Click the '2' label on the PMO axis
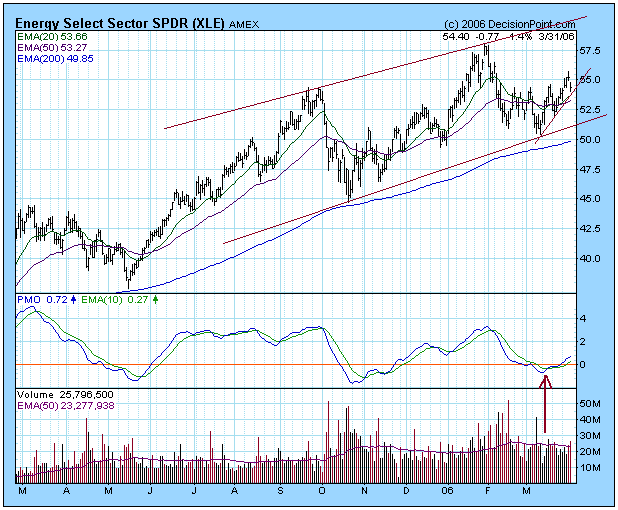This screenshot has width=618, height=510. 582,342
